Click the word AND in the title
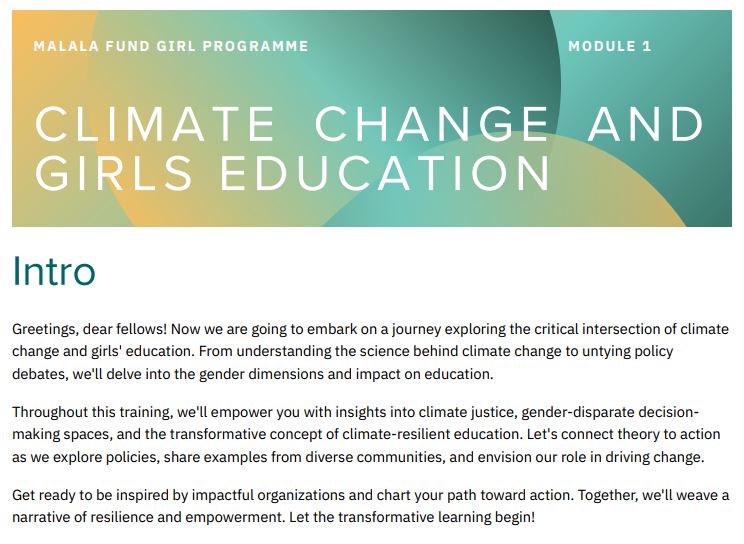Viewport: 744px width, 544px height. click(x=646, y=125)
